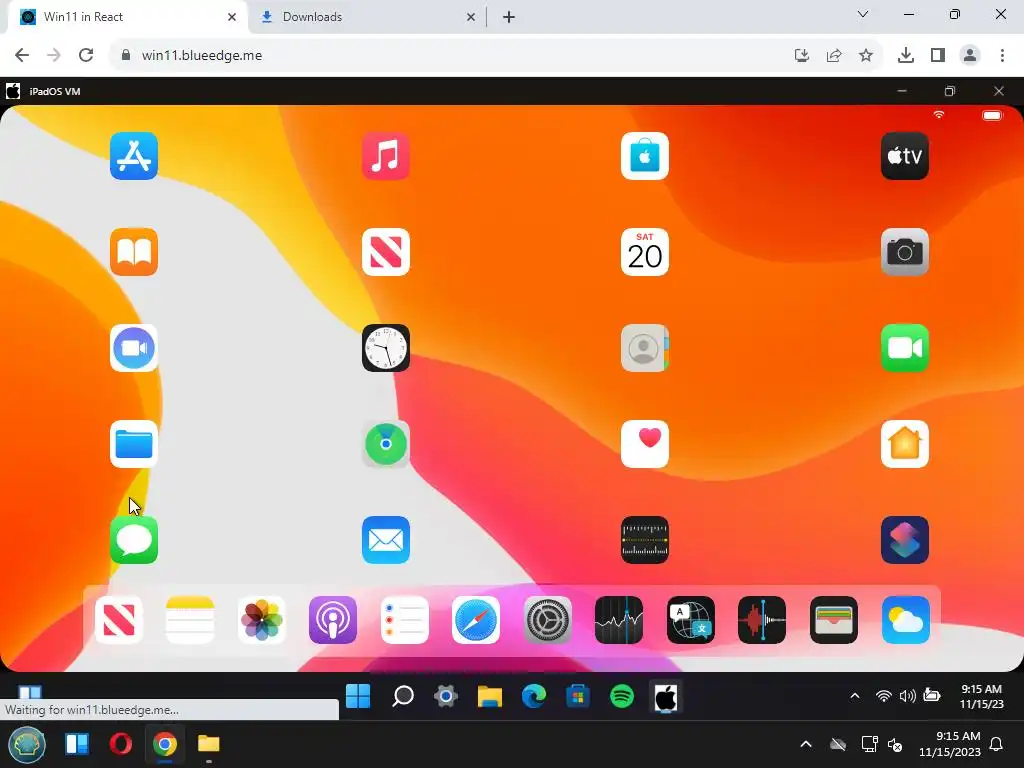Image resolution: width=1024 pixels, height=768 pixels.
Task: Launch the FaceTime app
Action: pos(904,348)
